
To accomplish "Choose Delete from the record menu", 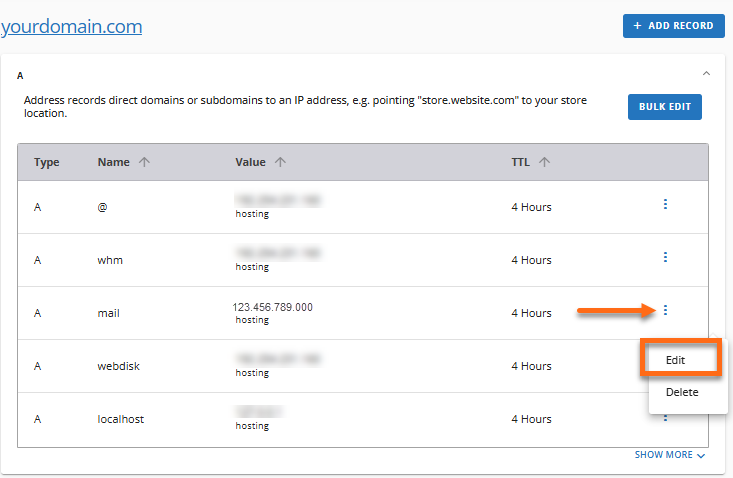I will (x=682, y=392).
